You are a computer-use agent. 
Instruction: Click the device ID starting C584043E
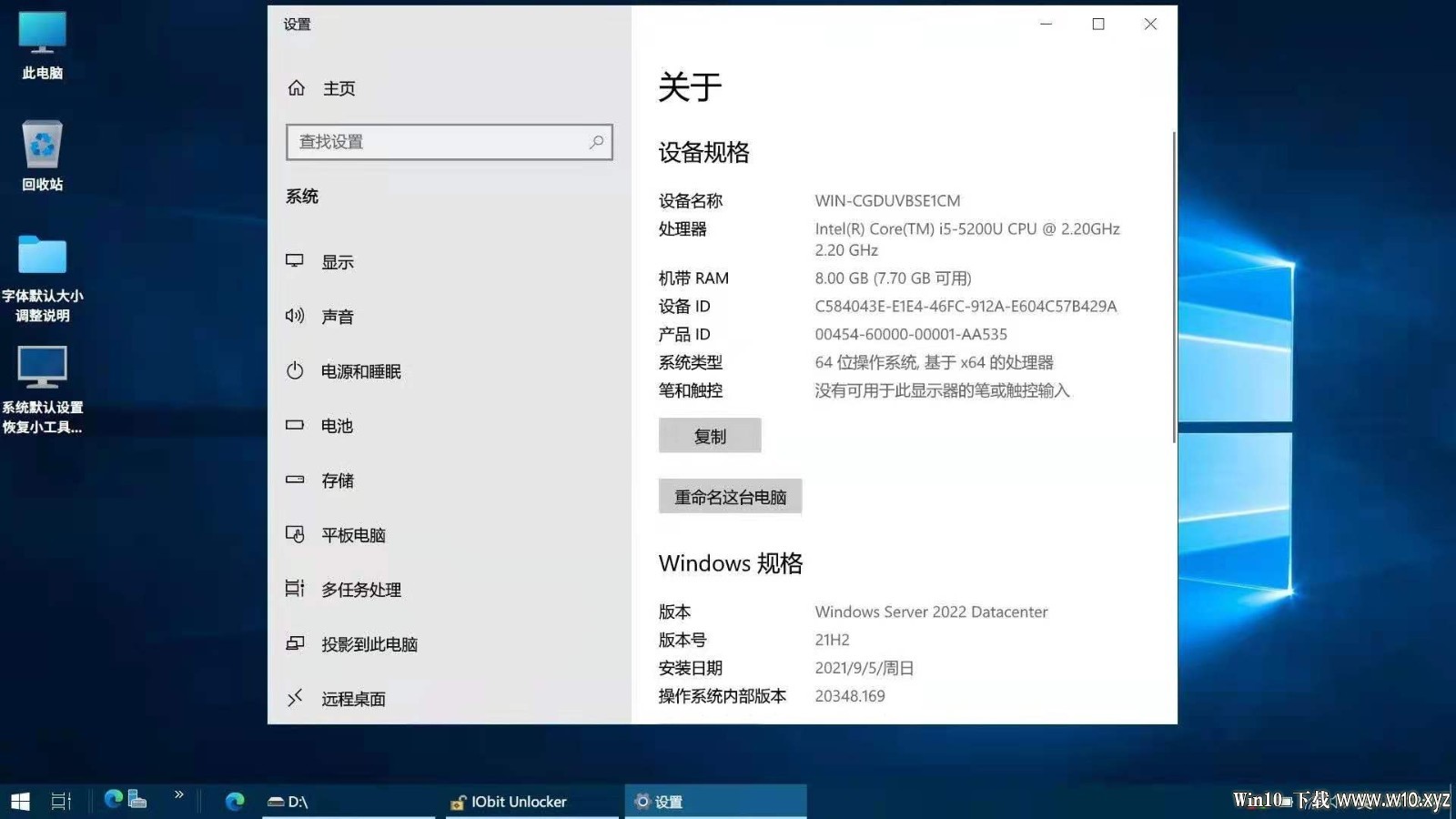pos(966,306)
